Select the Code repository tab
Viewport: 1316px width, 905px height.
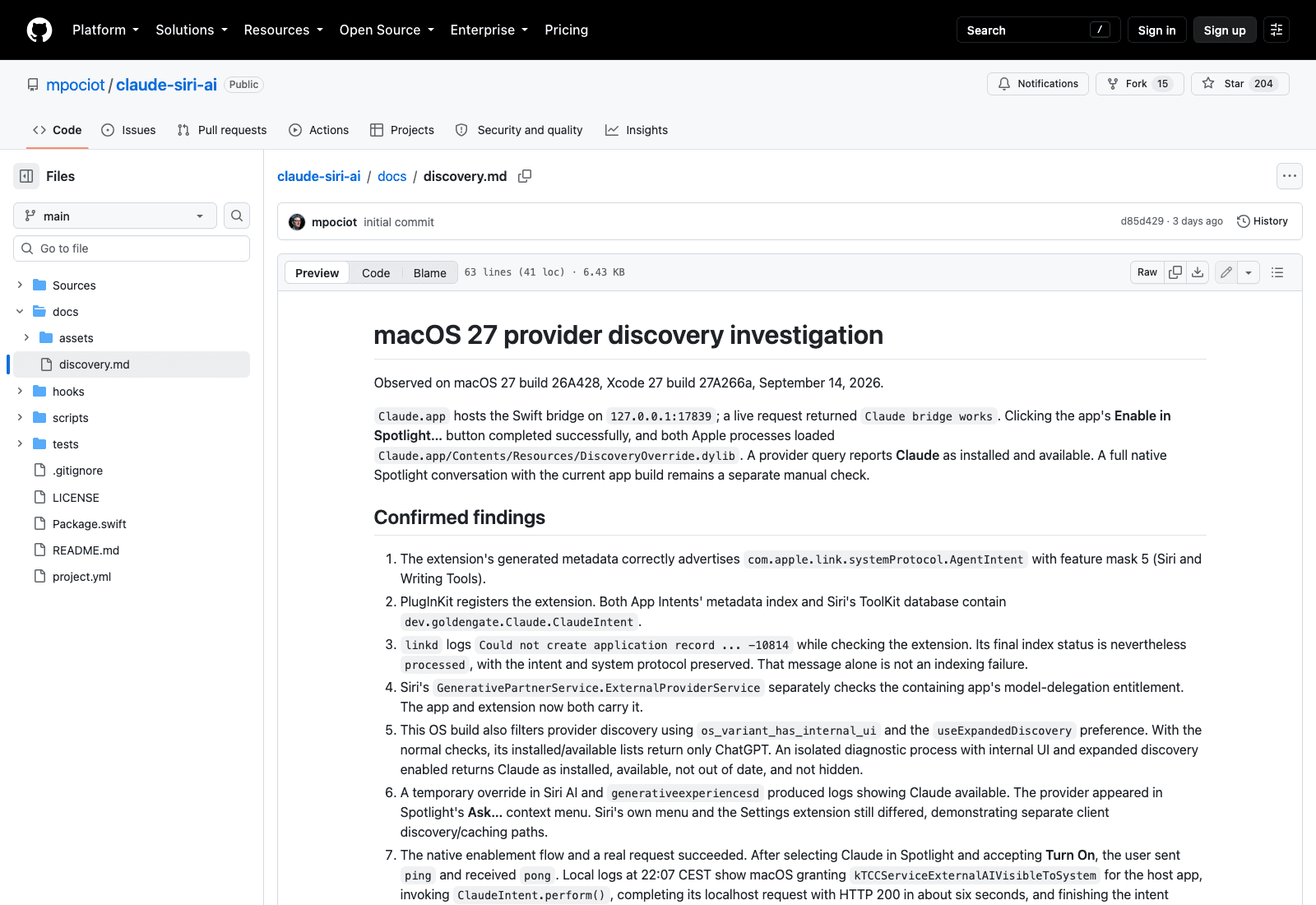point(58,130)
